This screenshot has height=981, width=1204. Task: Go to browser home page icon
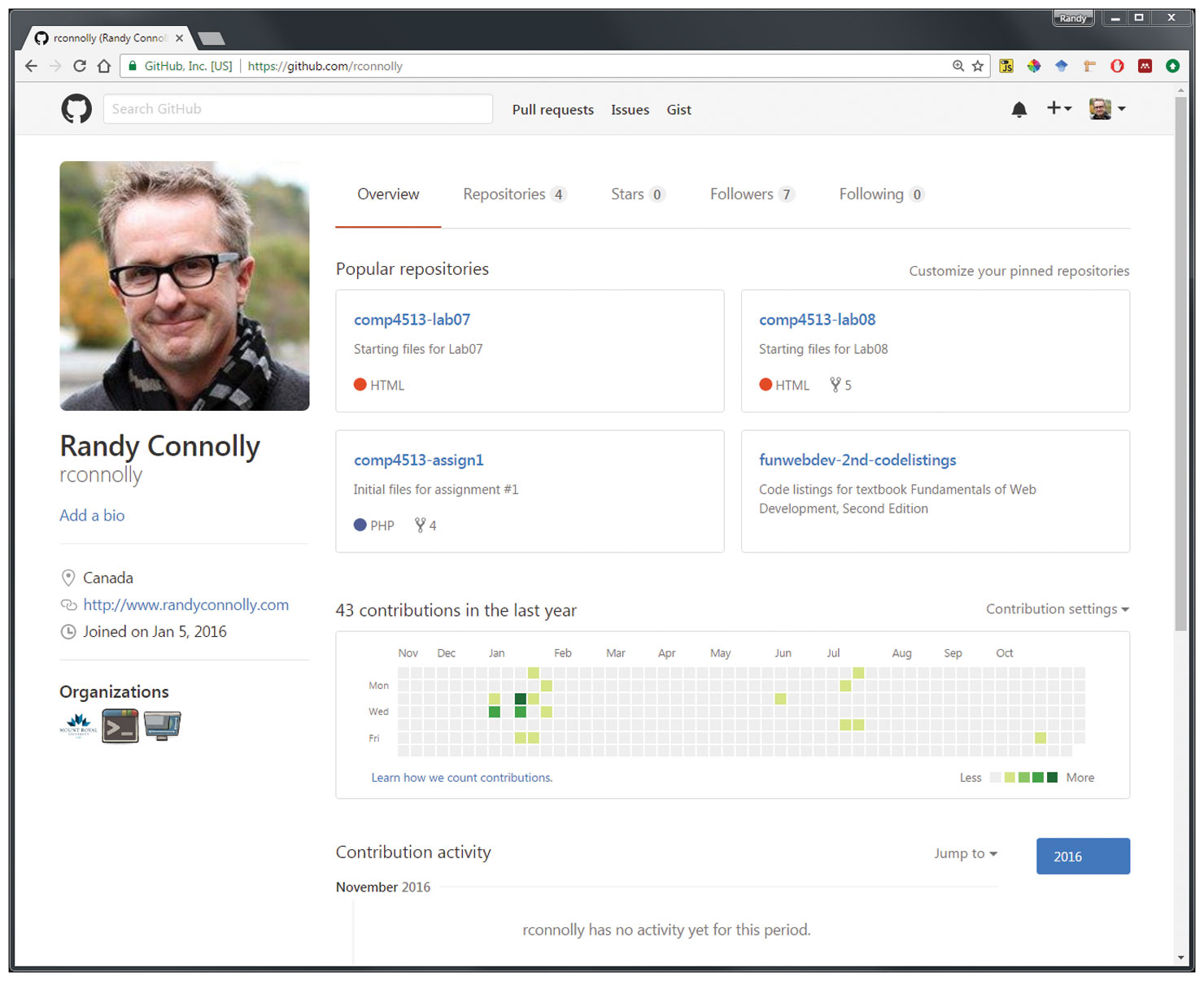104,66
